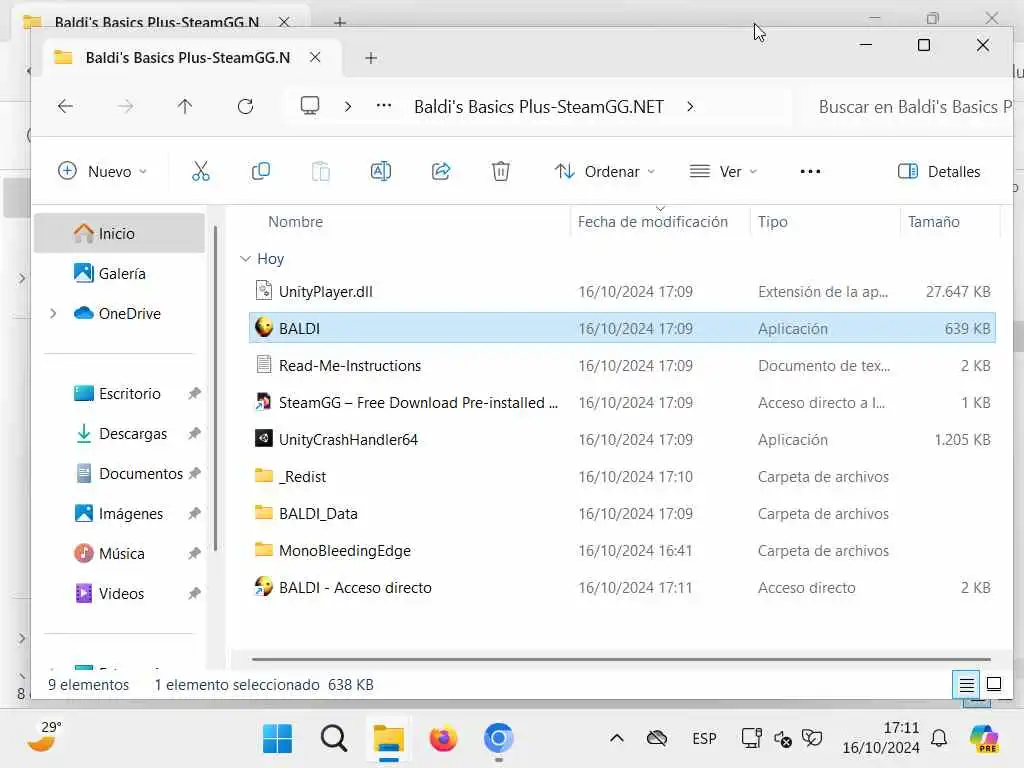Collapse the Hoy group
Screen dimensions: 1024x768
click(x=246, y=259)
